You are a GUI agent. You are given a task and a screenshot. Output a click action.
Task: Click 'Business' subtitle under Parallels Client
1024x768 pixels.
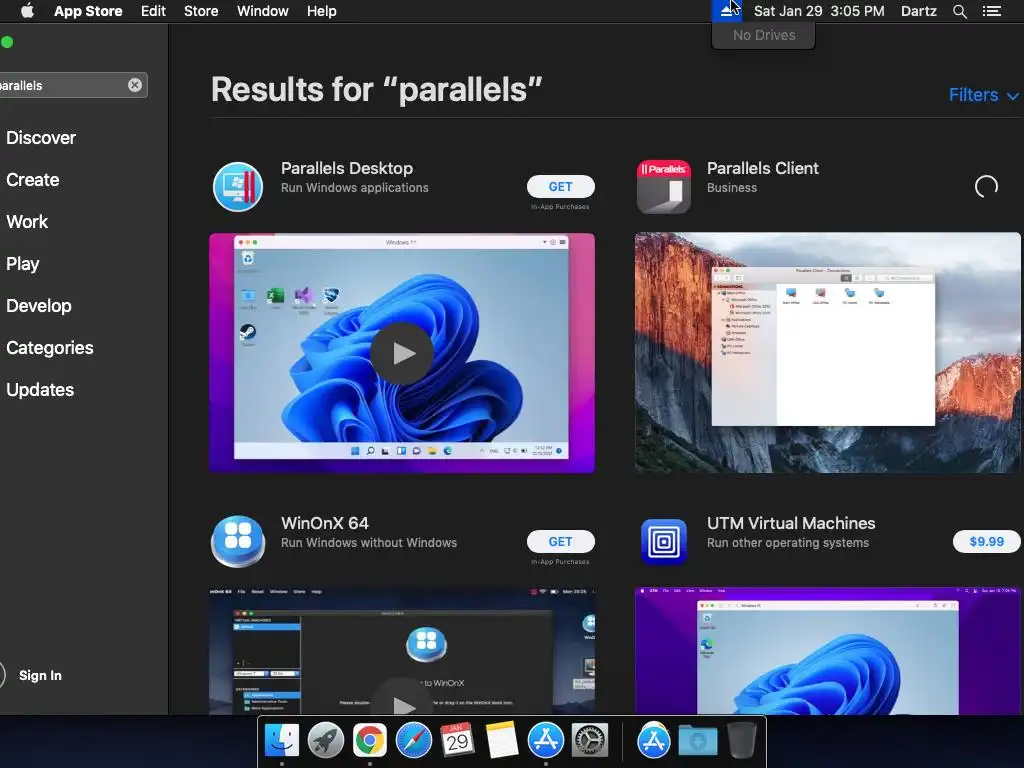point(731,188)
